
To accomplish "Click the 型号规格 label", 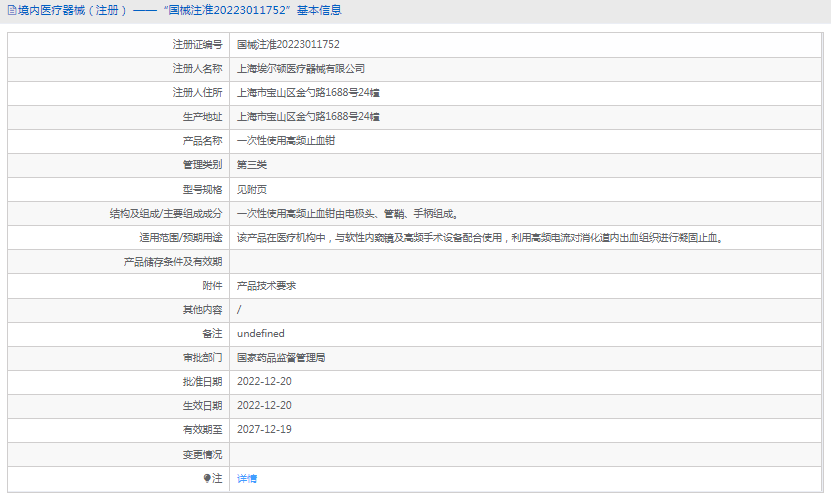I will [x=202, y=190].
